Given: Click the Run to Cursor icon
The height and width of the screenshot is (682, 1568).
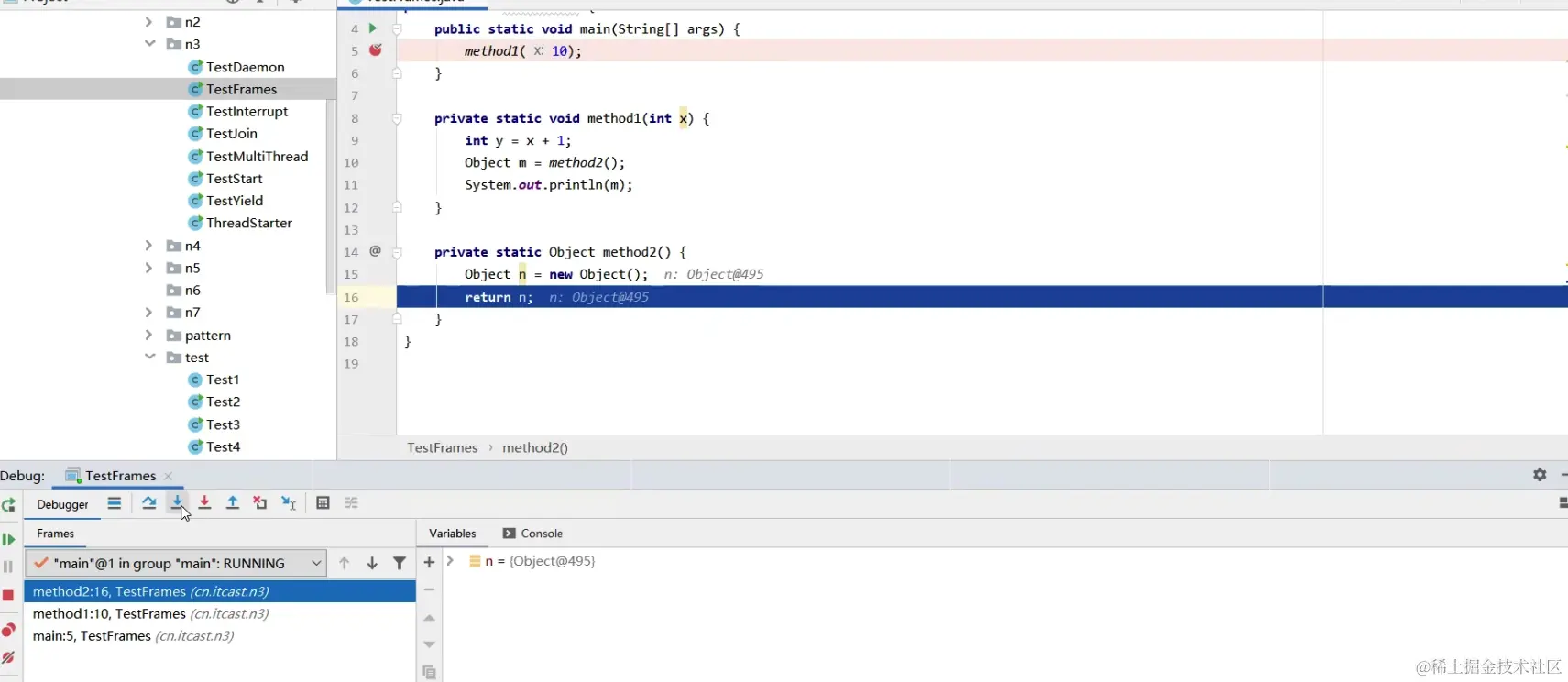Looking at the screenshot, I should 289,502.
